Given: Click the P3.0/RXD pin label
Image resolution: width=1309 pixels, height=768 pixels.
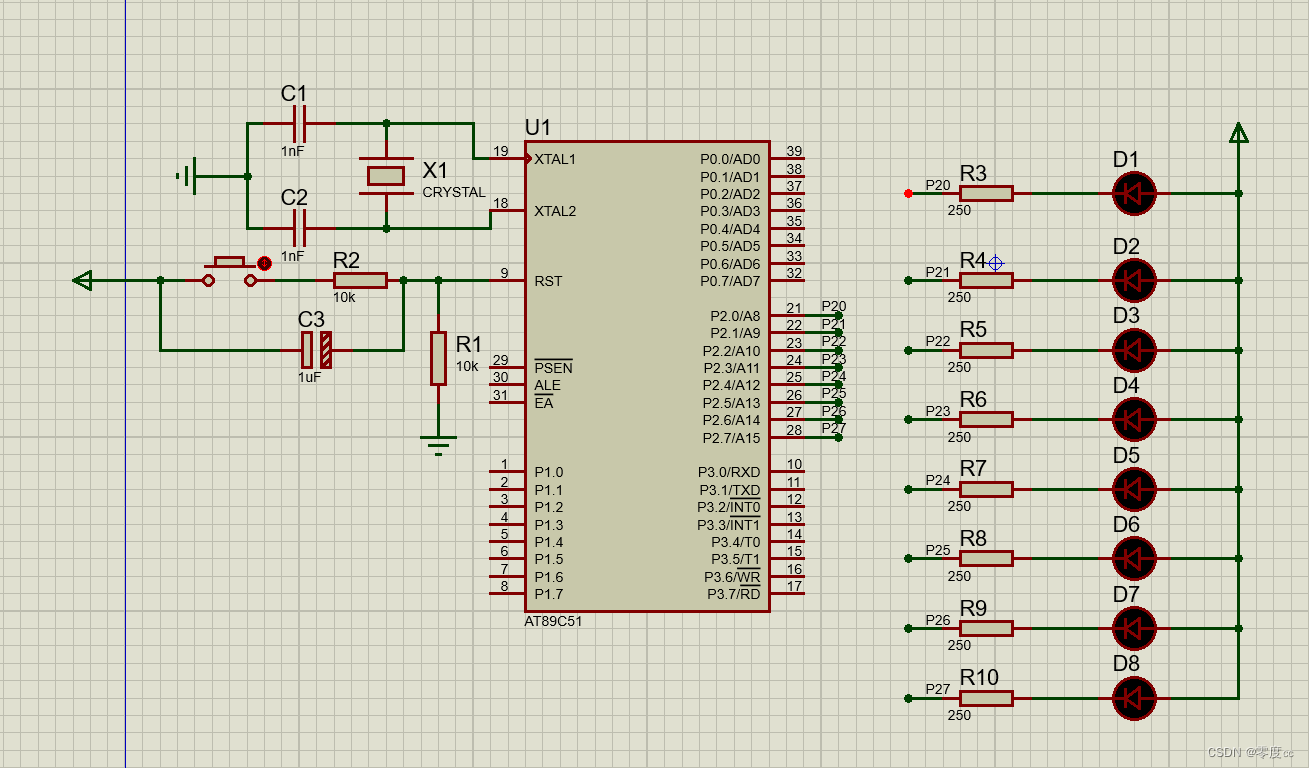Looking at the screenshot, I should click(729, 472).
